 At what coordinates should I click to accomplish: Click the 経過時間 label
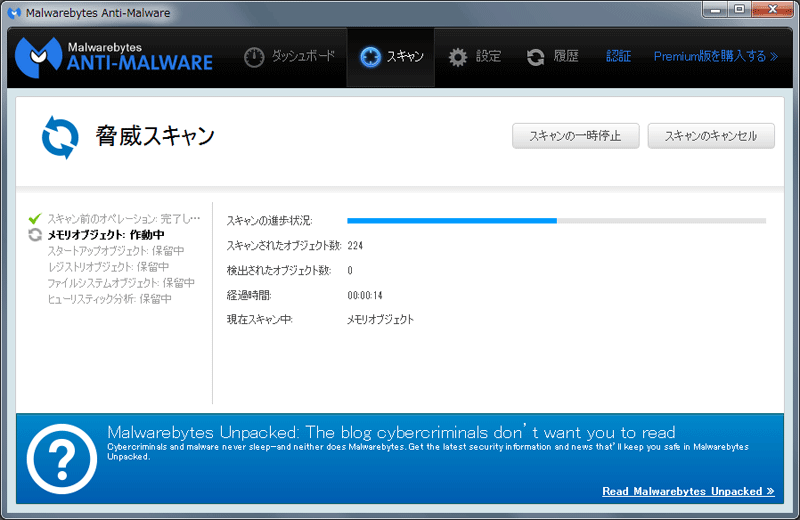[x=249, y=295]
